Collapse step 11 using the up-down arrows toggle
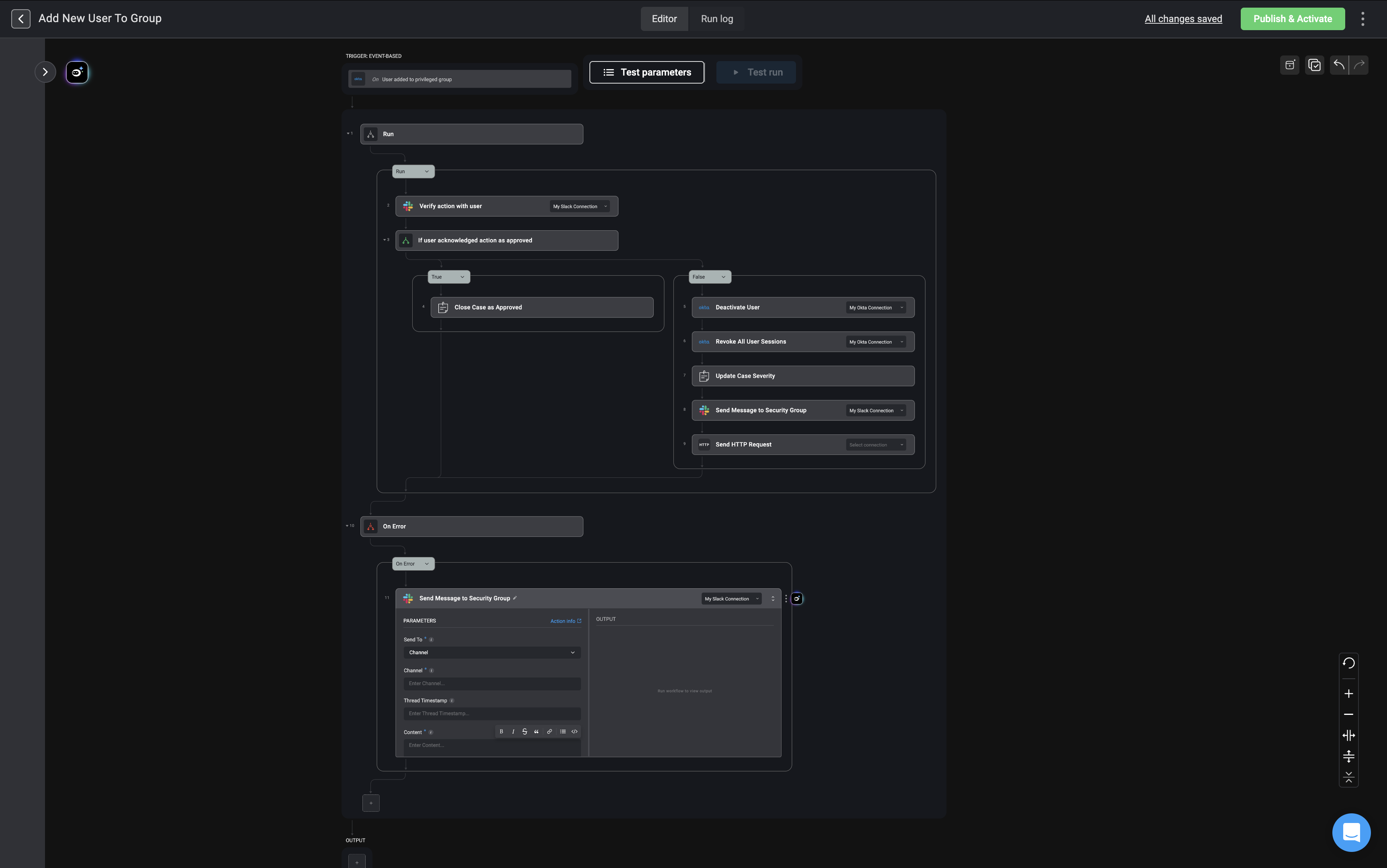The width and height of the screenshot is (1387, 868). [x=772, y=599]
